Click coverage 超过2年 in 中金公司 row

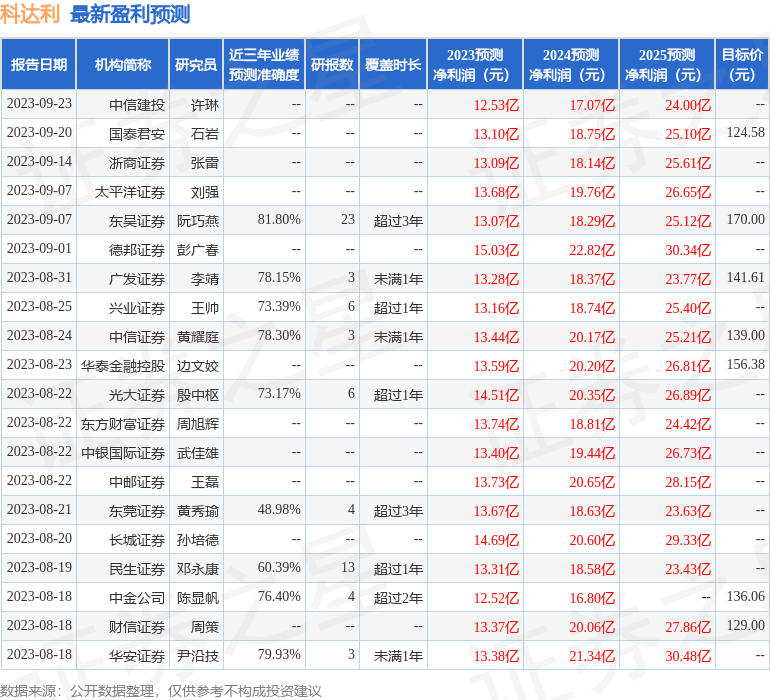coord(398,598)
